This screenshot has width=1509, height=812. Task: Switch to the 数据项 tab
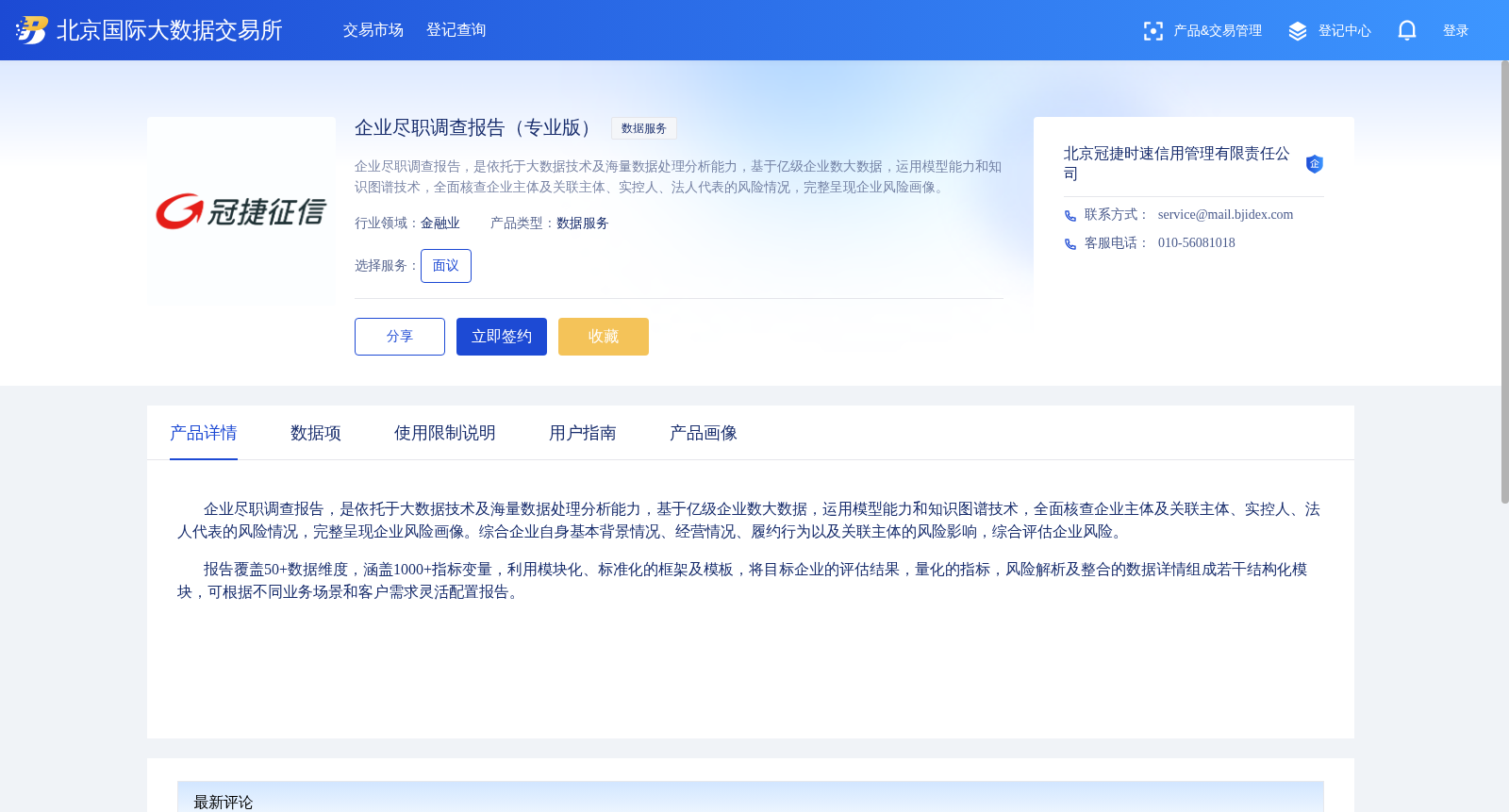(x=316, y=433)
